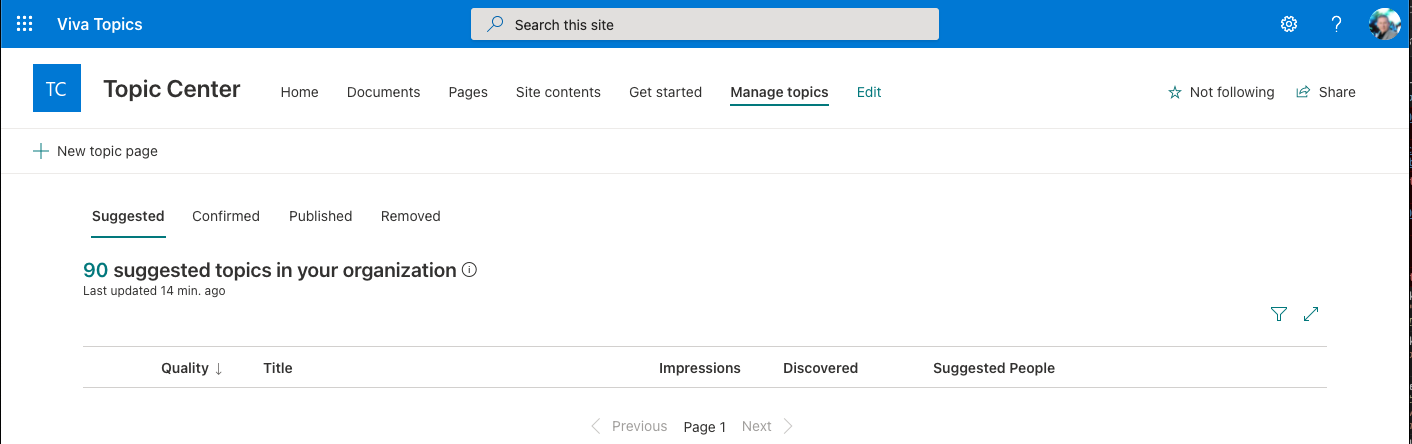Expand topics list to full screen
The width and height of the screenshot is (1412, 444).
point(1311,314)
